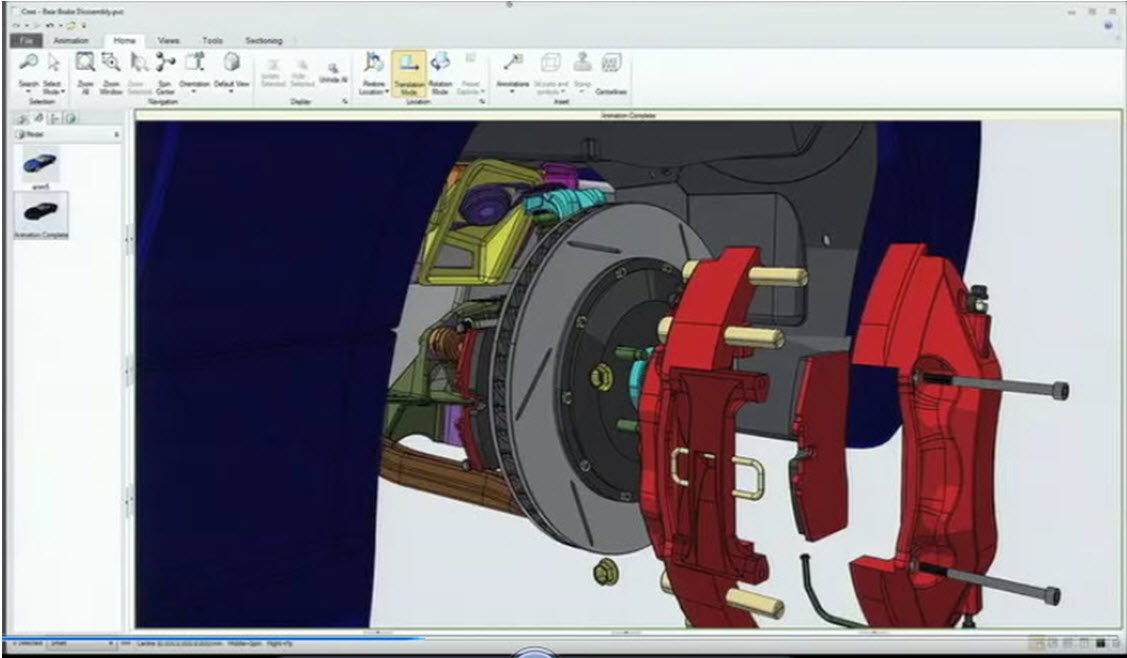Open the File menu
Screen dimensions: 1127x658
tap(27, 40)
